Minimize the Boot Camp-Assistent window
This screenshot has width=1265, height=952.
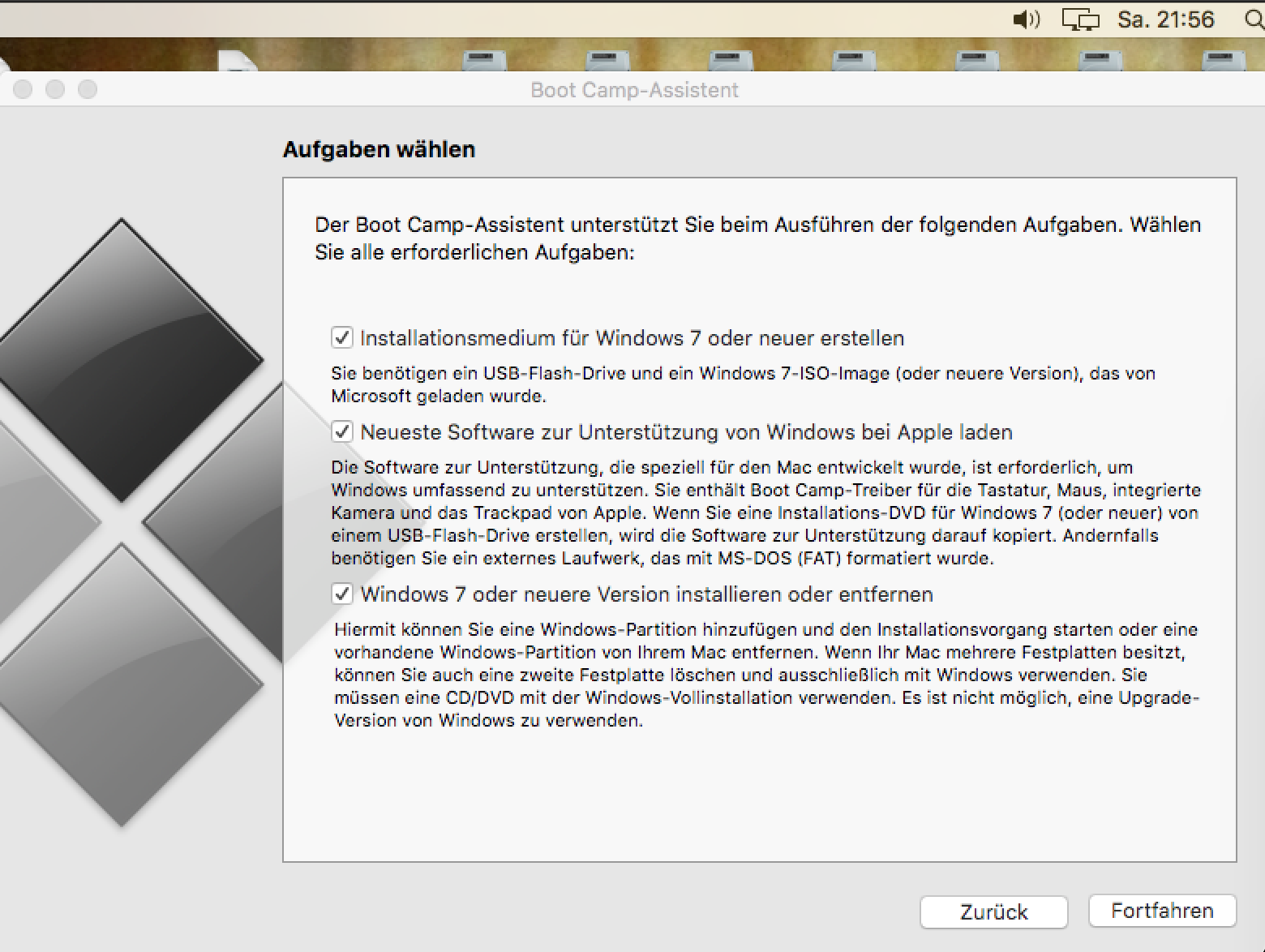(55, 89)
